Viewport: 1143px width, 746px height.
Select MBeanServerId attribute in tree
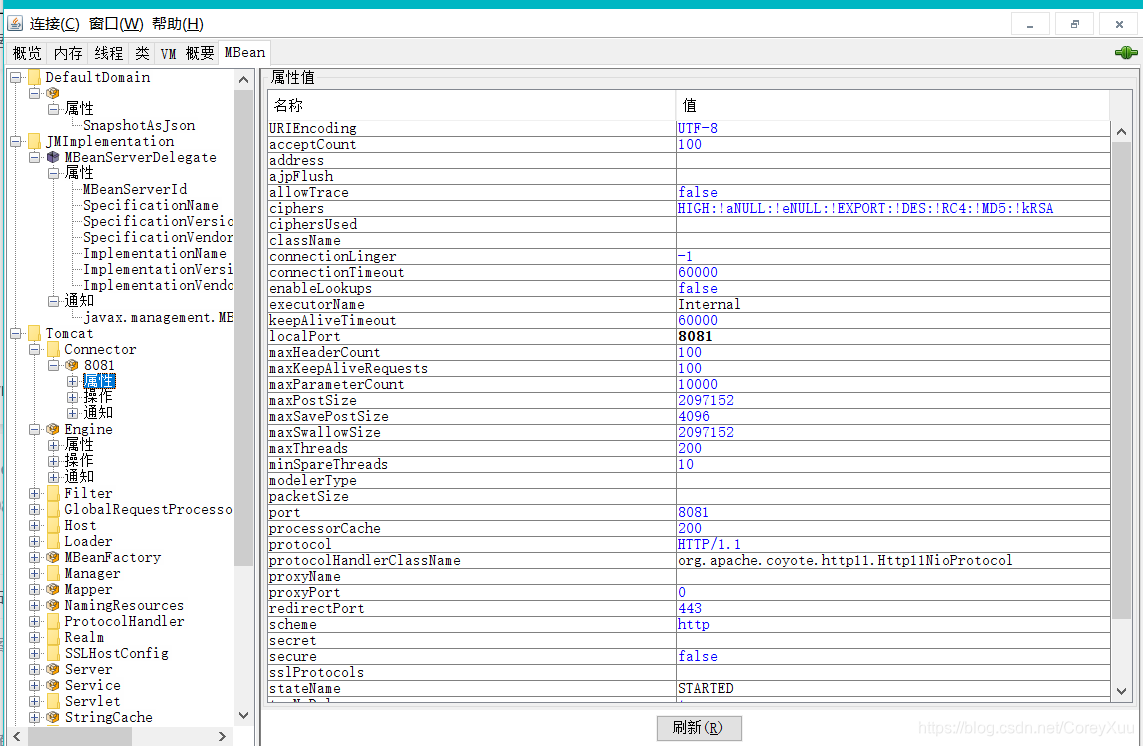point(135,190)
